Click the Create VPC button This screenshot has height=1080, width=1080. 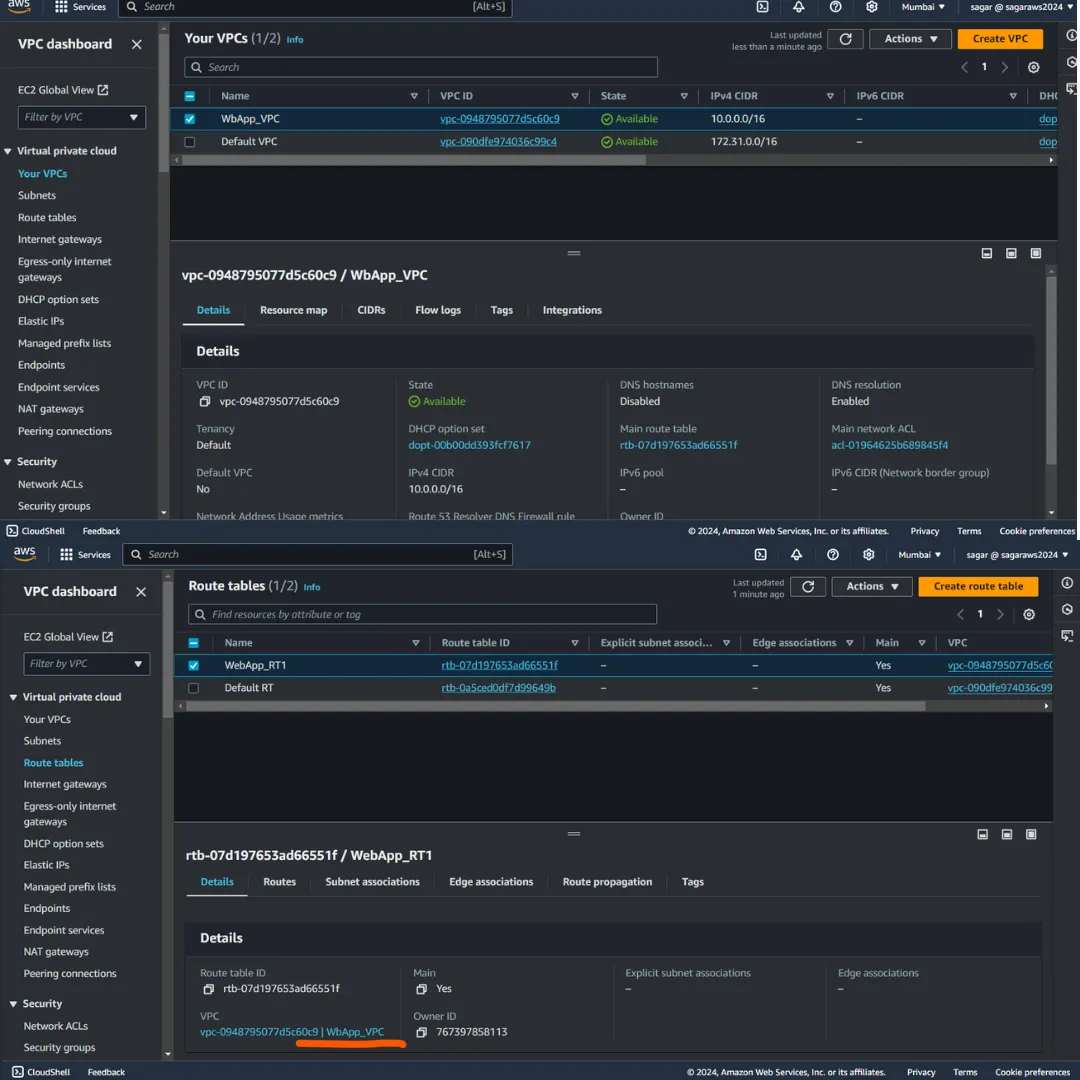999,39
